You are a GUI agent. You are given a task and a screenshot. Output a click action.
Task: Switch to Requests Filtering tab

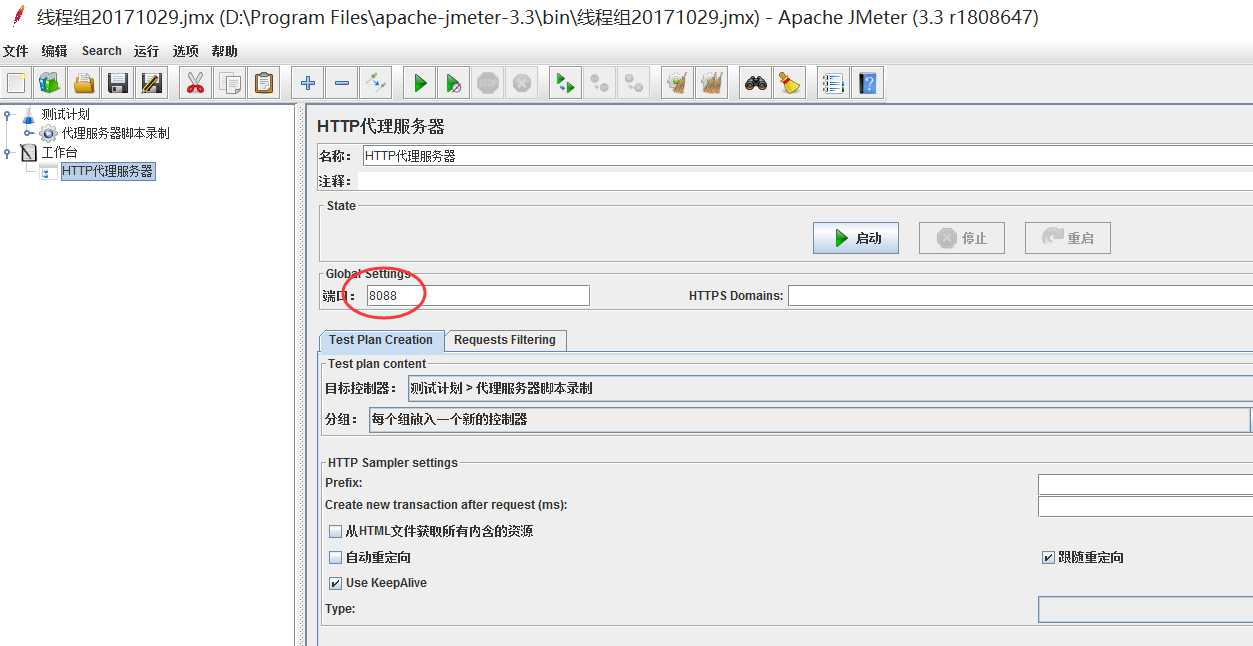point(505,340)
